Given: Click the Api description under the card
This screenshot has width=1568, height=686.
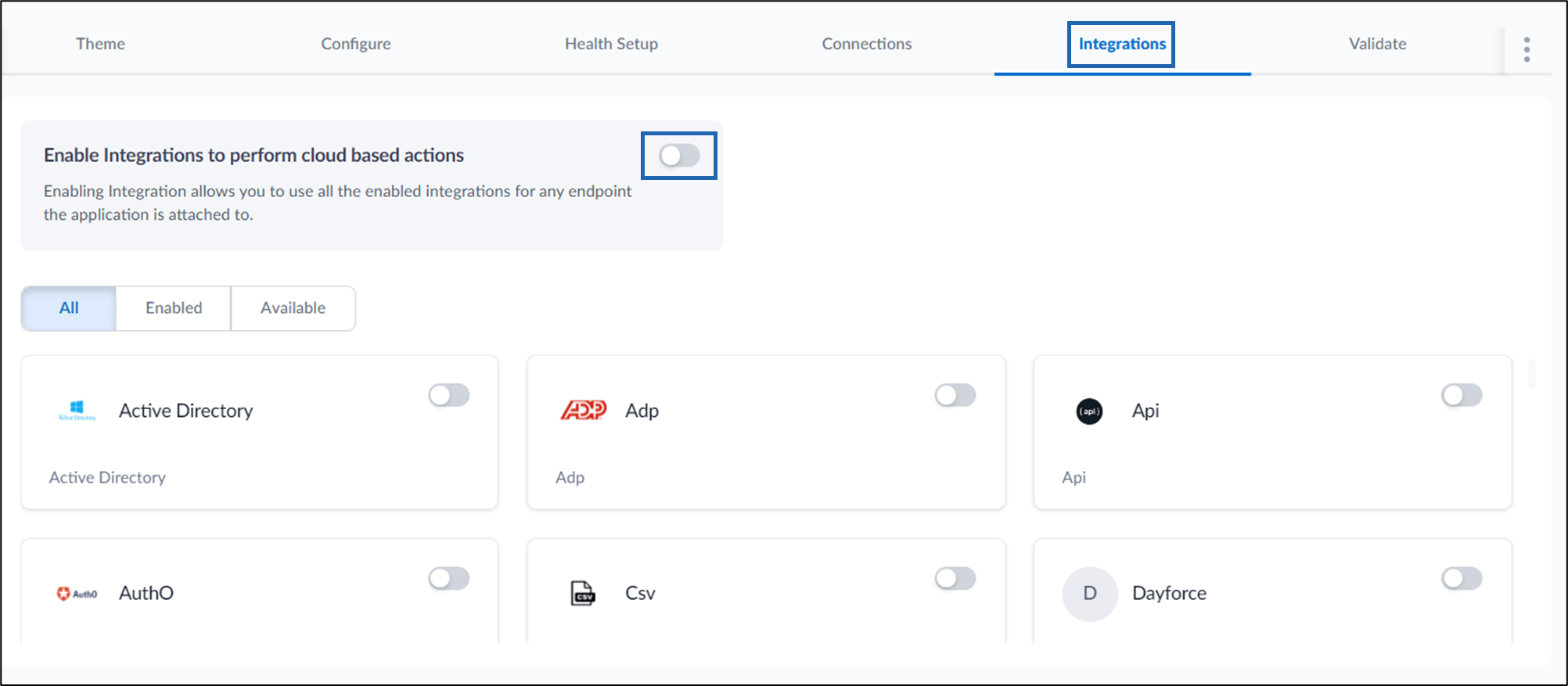Looking at the screenshot, I should (1074, 477).
